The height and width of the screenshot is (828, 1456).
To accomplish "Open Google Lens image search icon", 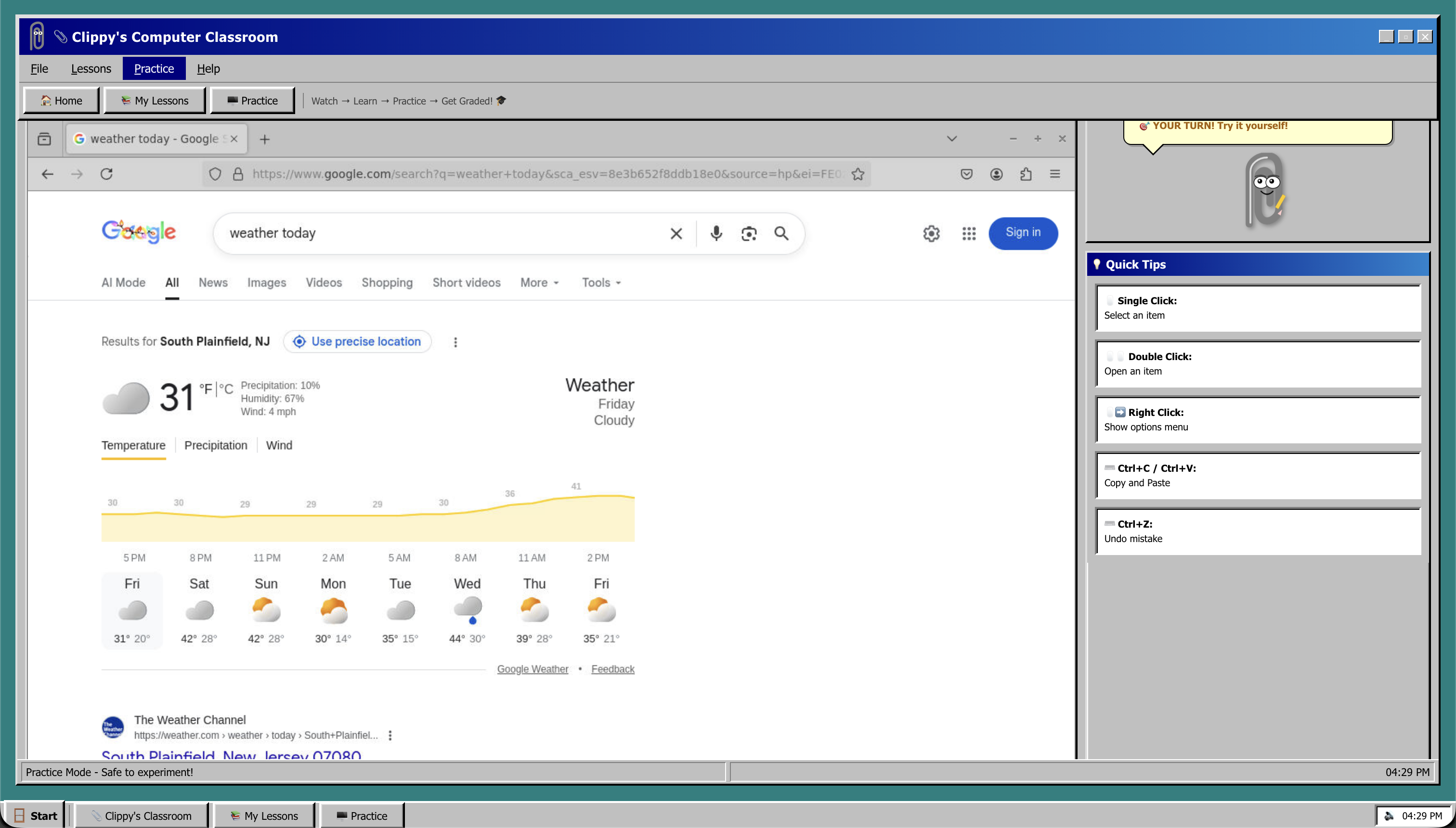I will [x=749, y=233].
